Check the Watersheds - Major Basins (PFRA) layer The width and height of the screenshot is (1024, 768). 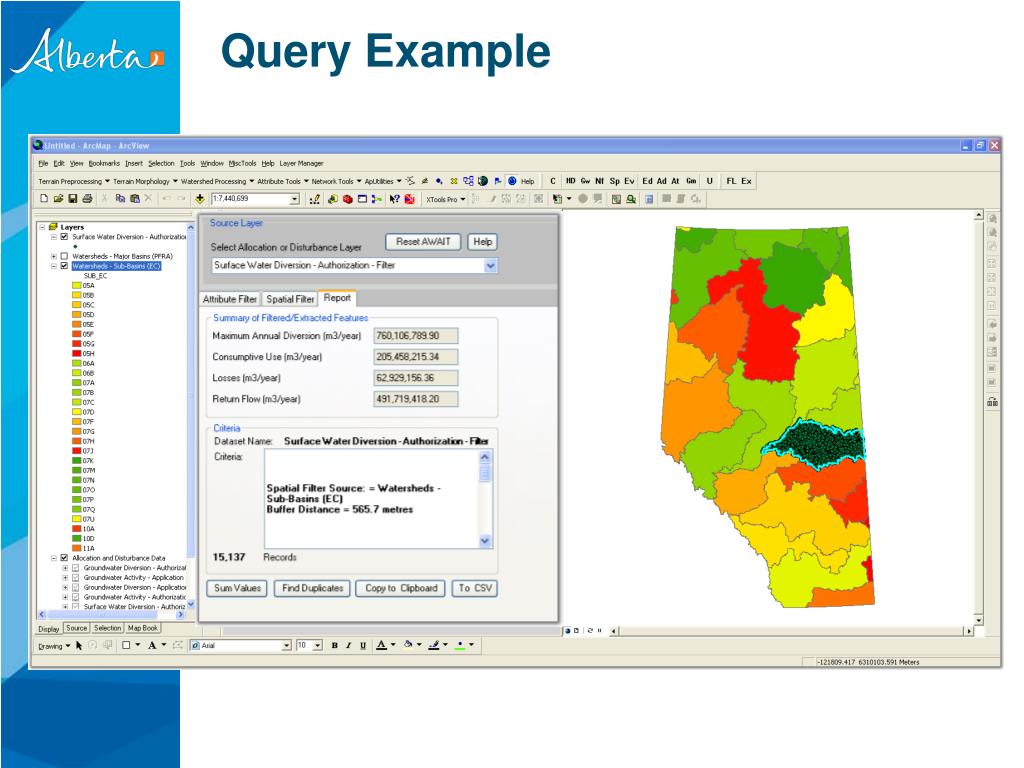point(64,257)
